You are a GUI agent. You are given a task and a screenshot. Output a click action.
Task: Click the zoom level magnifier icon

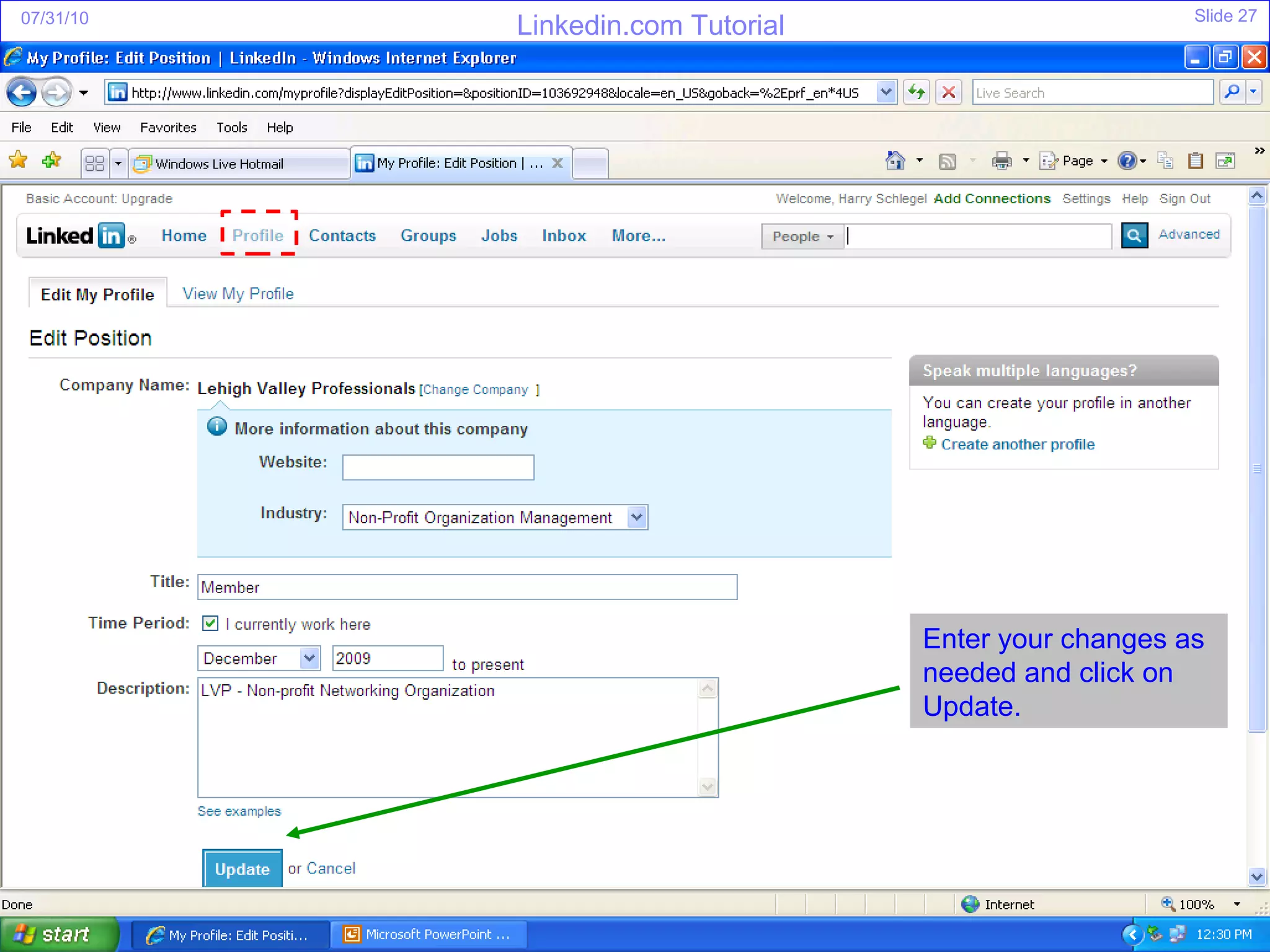[x=1168, y=904]
